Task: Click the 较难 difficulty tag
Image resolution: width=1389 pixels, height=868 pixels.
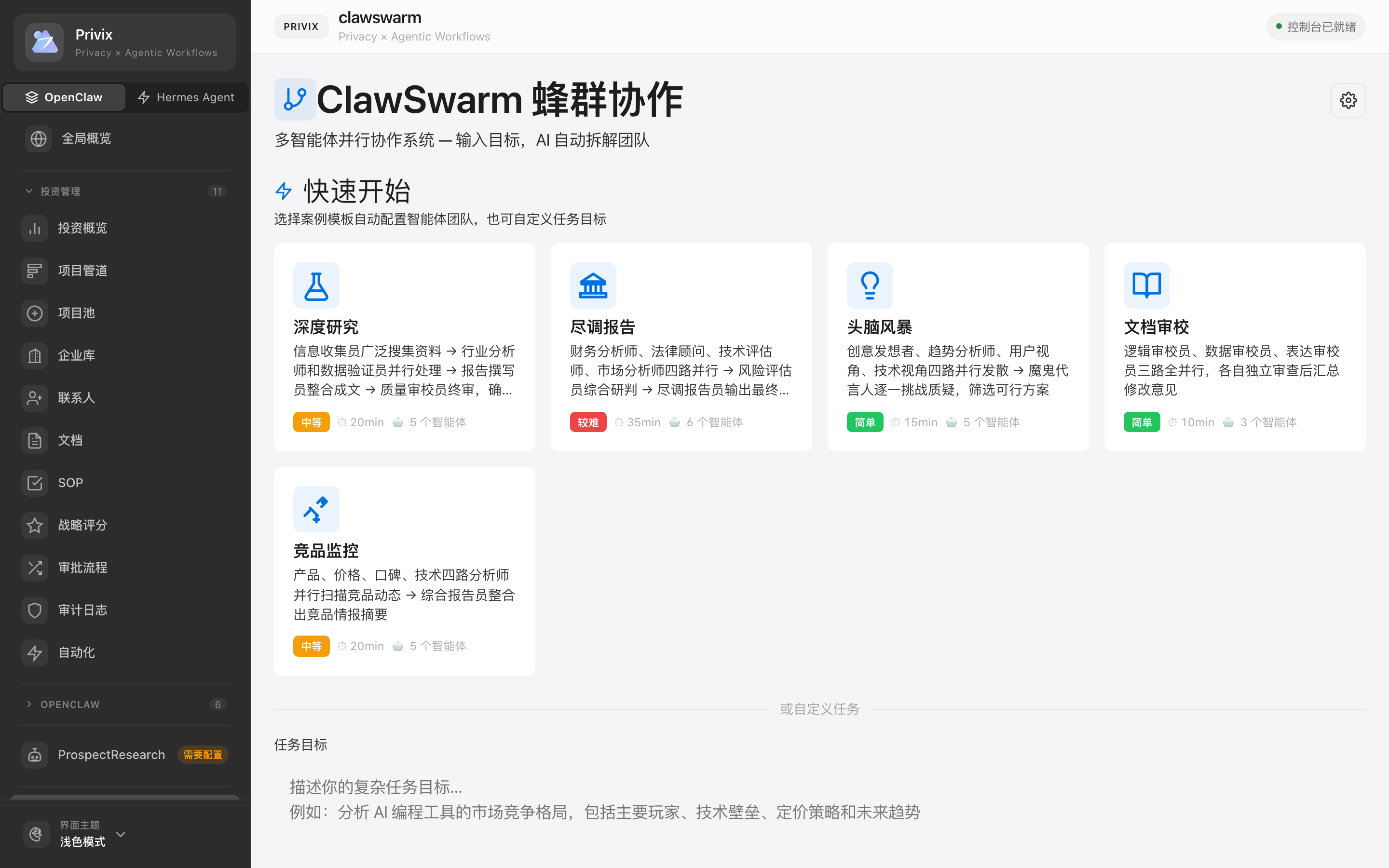Action: pyautogui.click(x=588, y=422)
